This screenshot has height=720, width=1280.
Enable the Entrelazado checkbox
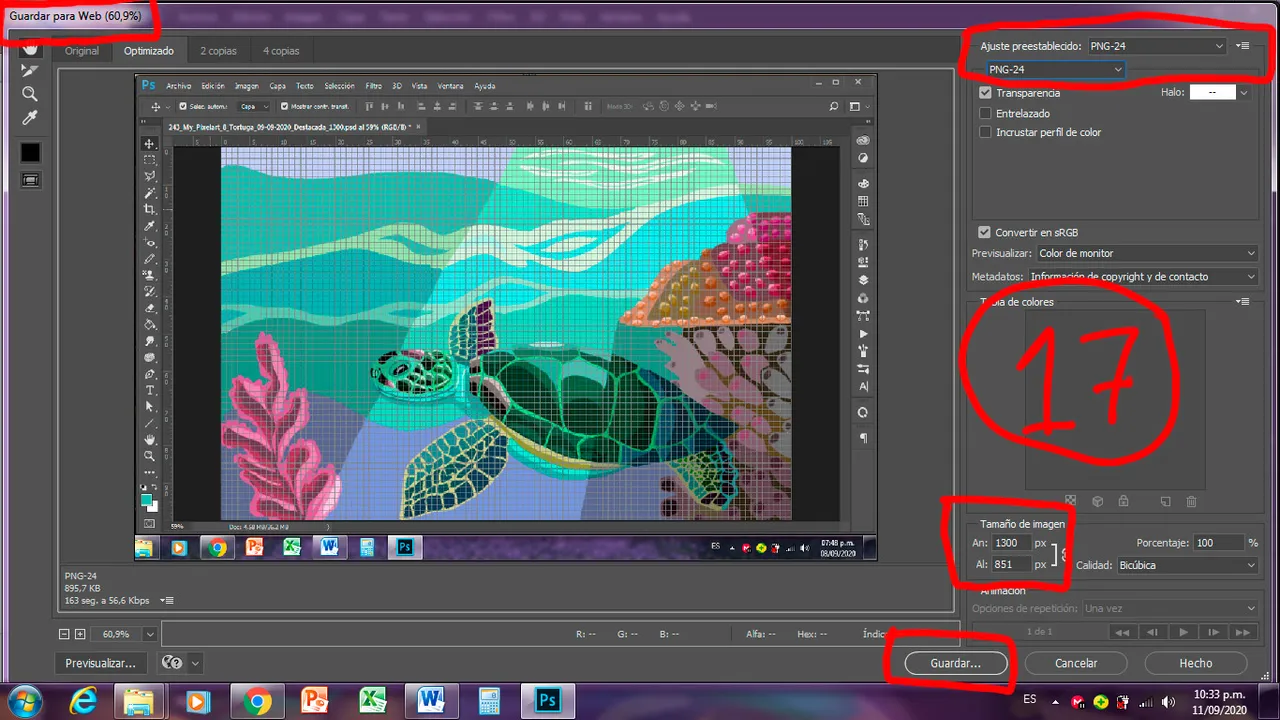(x=985, y=113)
